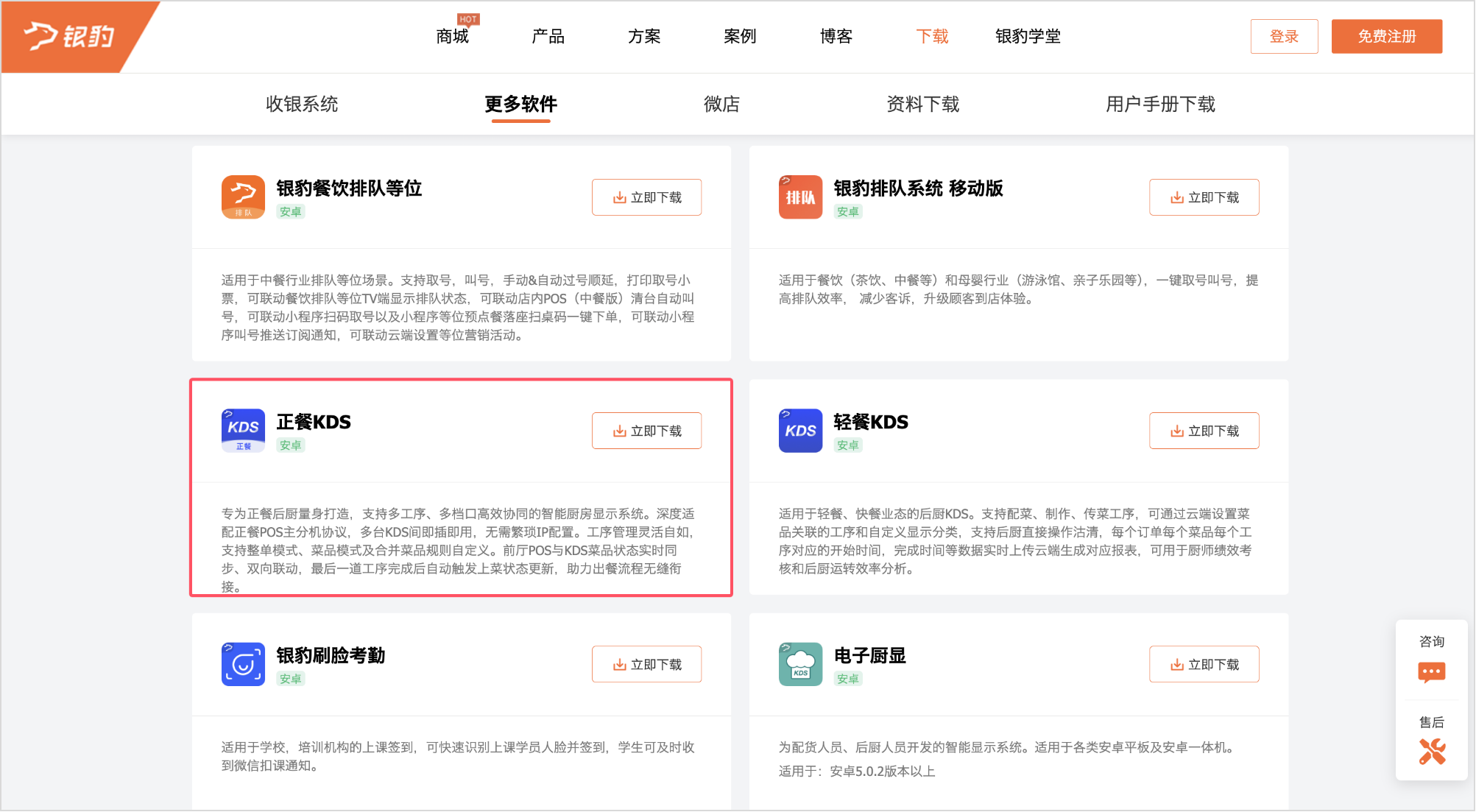Click the 免费注册 button
The image size is (1476, 812).
(x=1386, y=36)
